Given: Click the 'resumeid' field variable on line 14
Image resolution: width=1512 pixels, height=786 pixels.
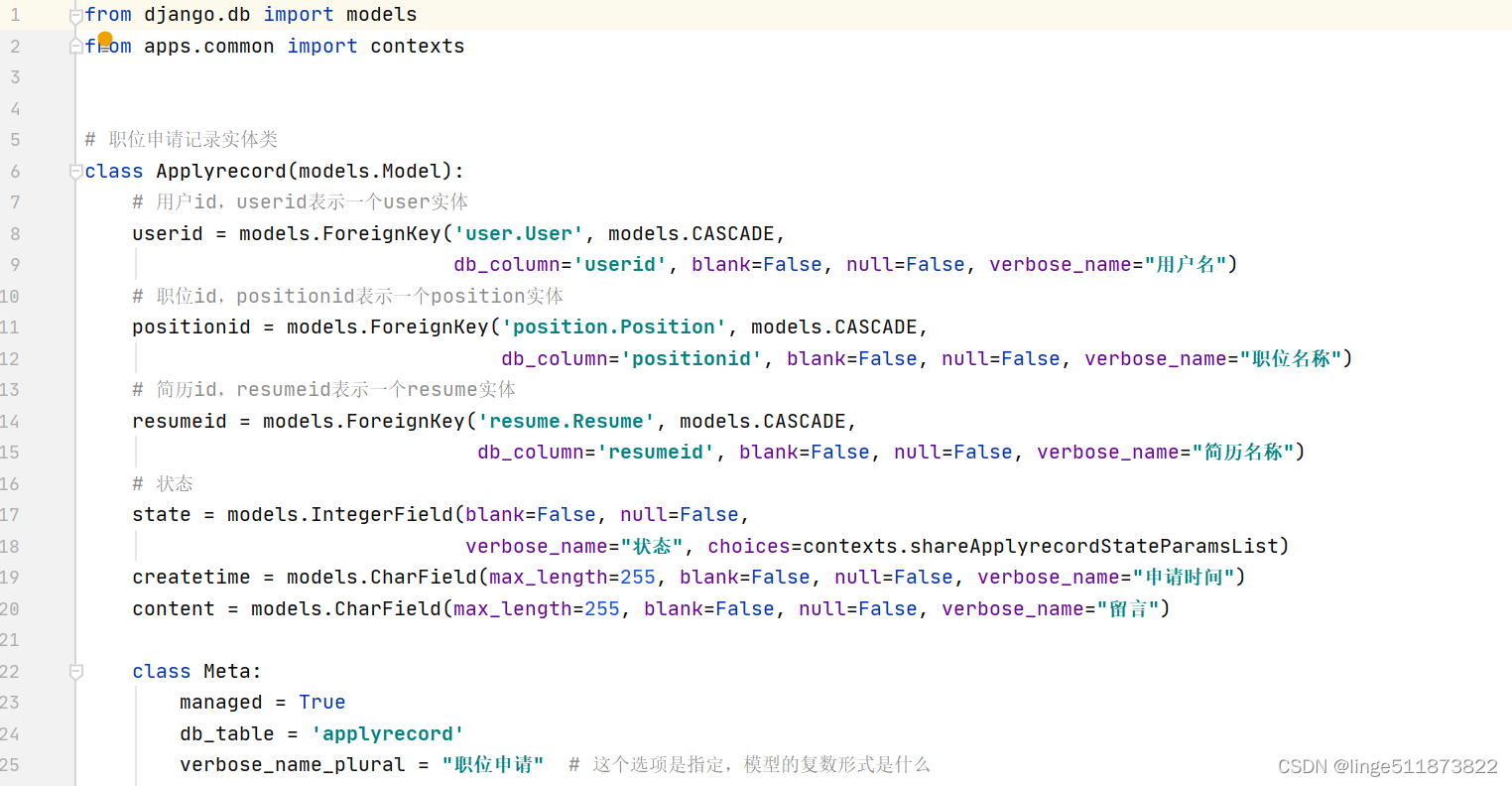Looking at the screenshot, I should (x=180, y=422).
